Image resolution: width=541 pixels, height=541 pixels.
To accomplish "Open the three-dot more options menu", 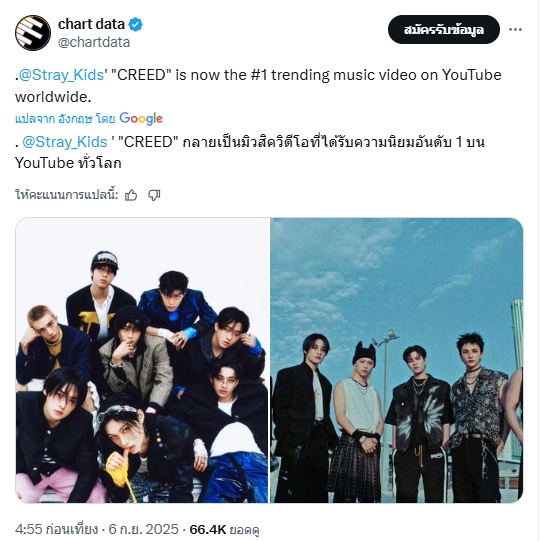I will pyautogui.click(x=515, y=30).
